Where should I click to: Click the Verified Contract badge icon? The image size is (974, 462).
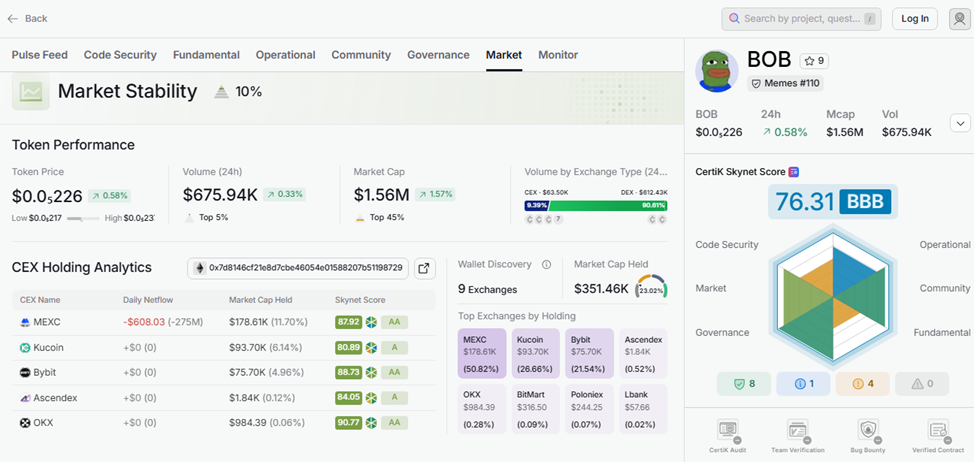[938, 431]
